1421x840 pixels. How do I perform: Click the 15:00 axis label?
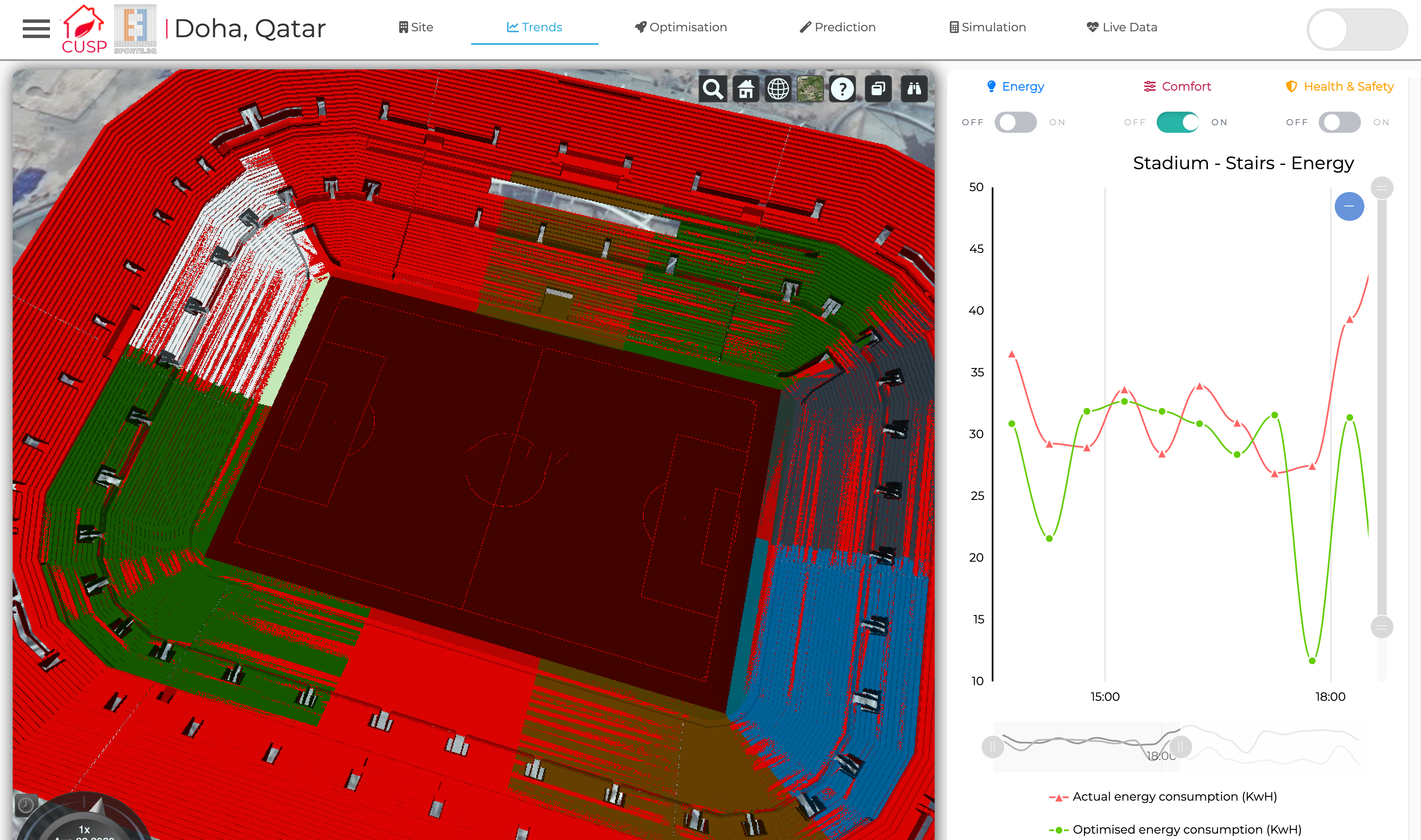(1105, 697)
